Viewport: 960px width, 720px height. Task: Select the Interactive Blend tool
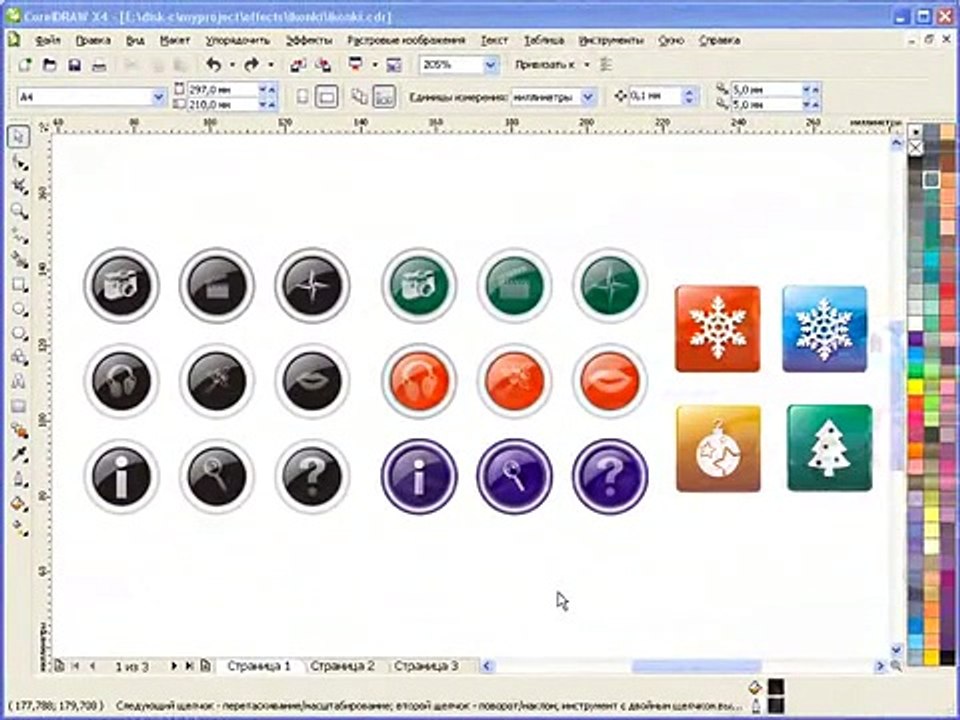click(x=20, y=431)
